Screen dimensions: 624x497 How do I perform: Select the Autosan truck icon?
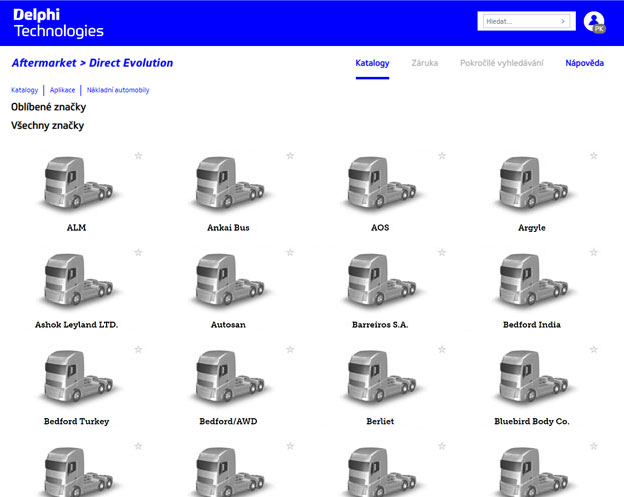pos(229,279)
